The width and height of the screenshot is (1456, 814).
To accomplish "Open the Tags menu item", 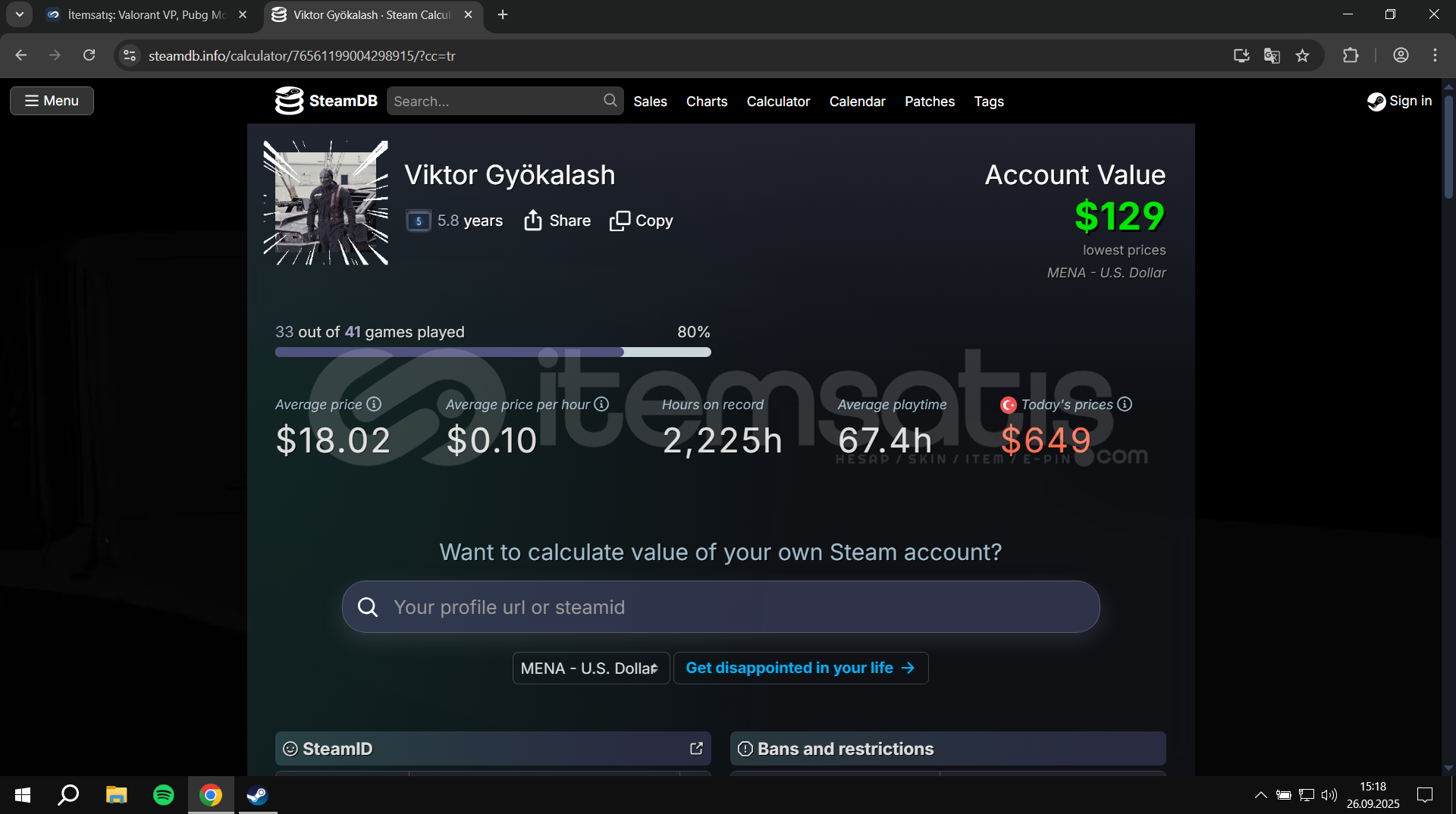I will [989, 102].
